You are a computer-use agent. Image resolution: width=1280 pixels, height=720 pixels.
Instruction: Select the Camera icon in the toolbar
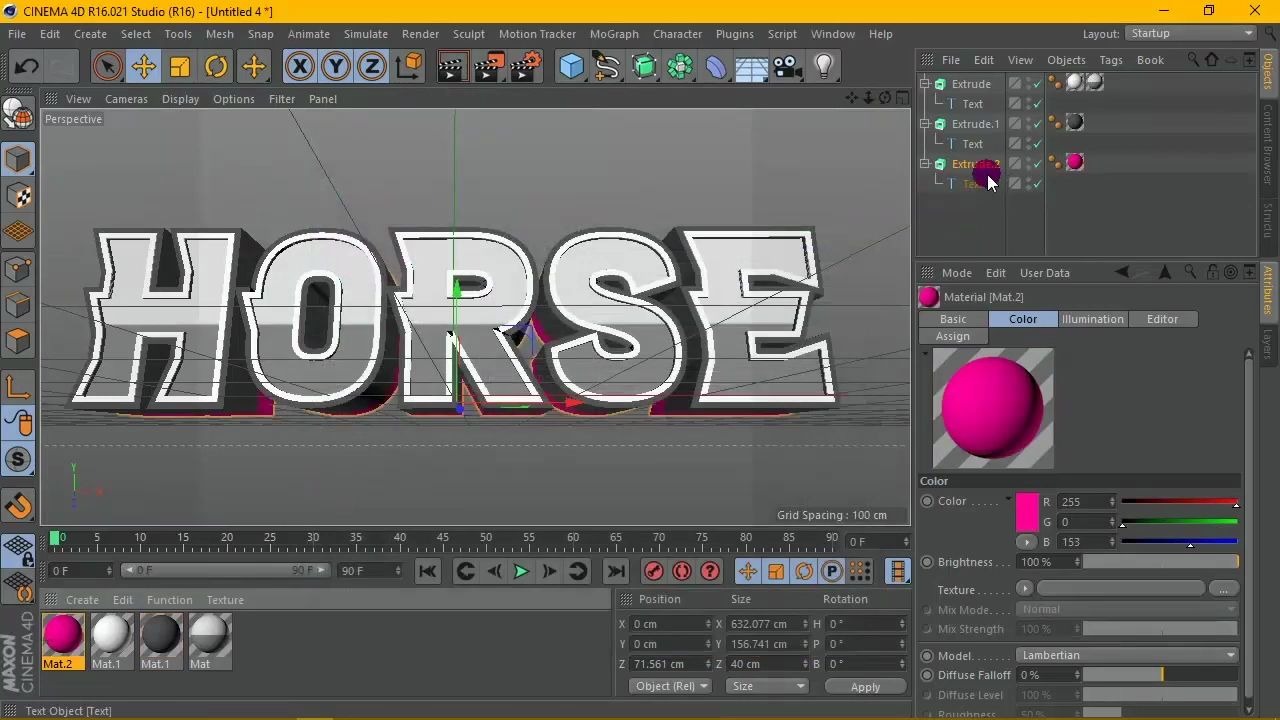(x=786, y=66)
